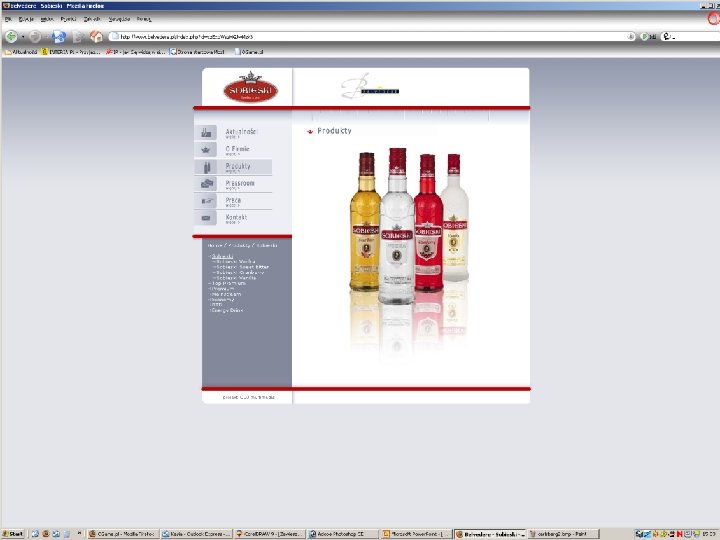Open the OGame.pl bookmark
The height and width of the screenshot is (540, 720).
[249, 52]
